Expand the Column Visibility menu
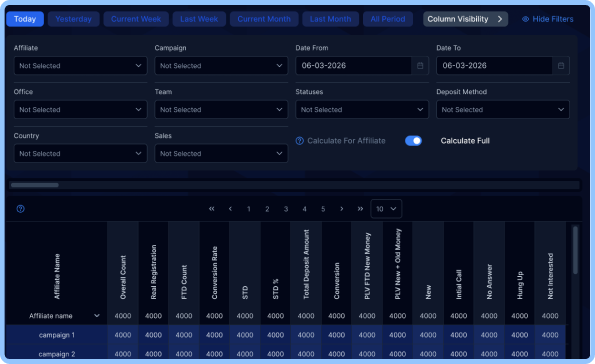 coord(465,19)
